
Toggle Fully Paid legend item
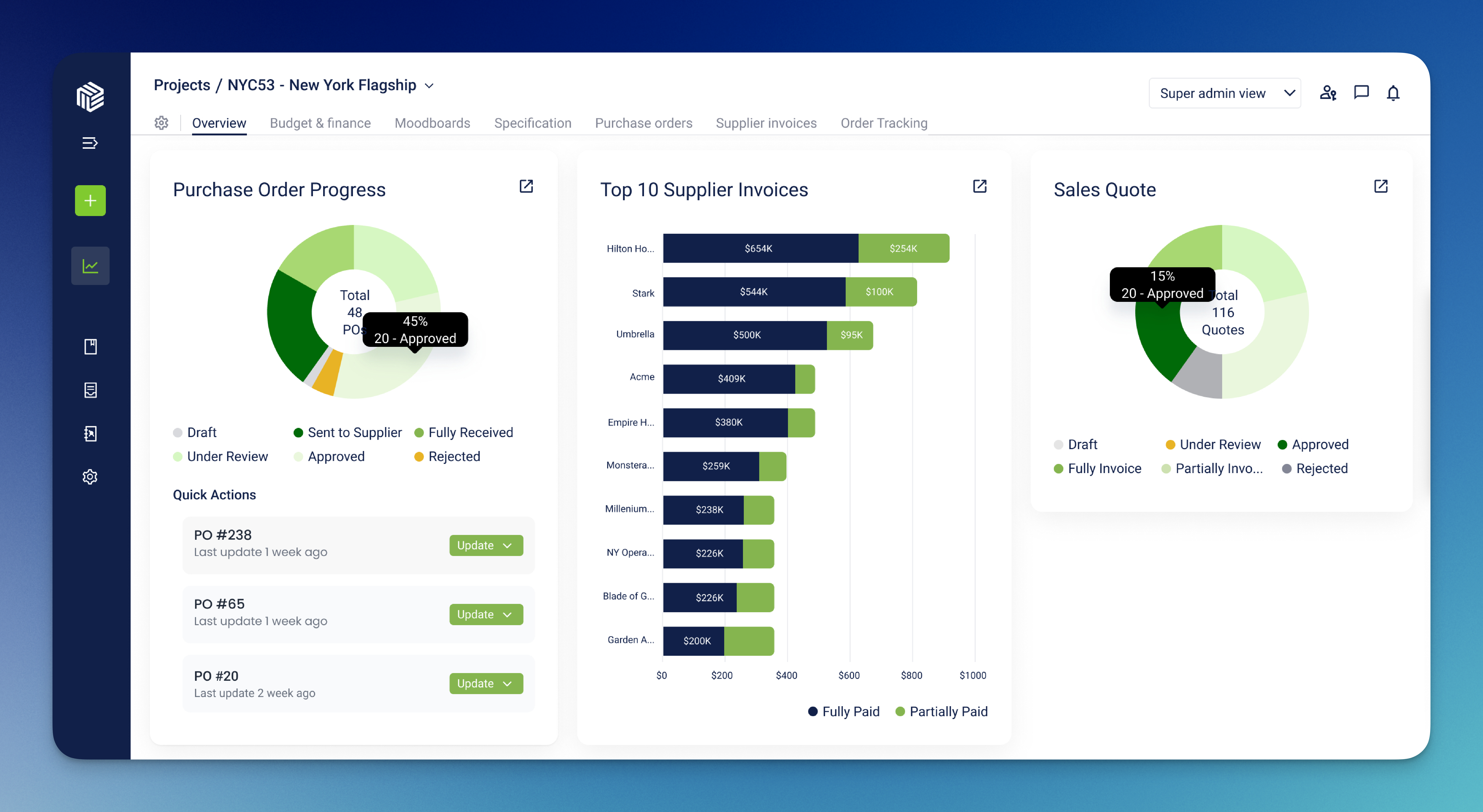click(x=844, y=711)
